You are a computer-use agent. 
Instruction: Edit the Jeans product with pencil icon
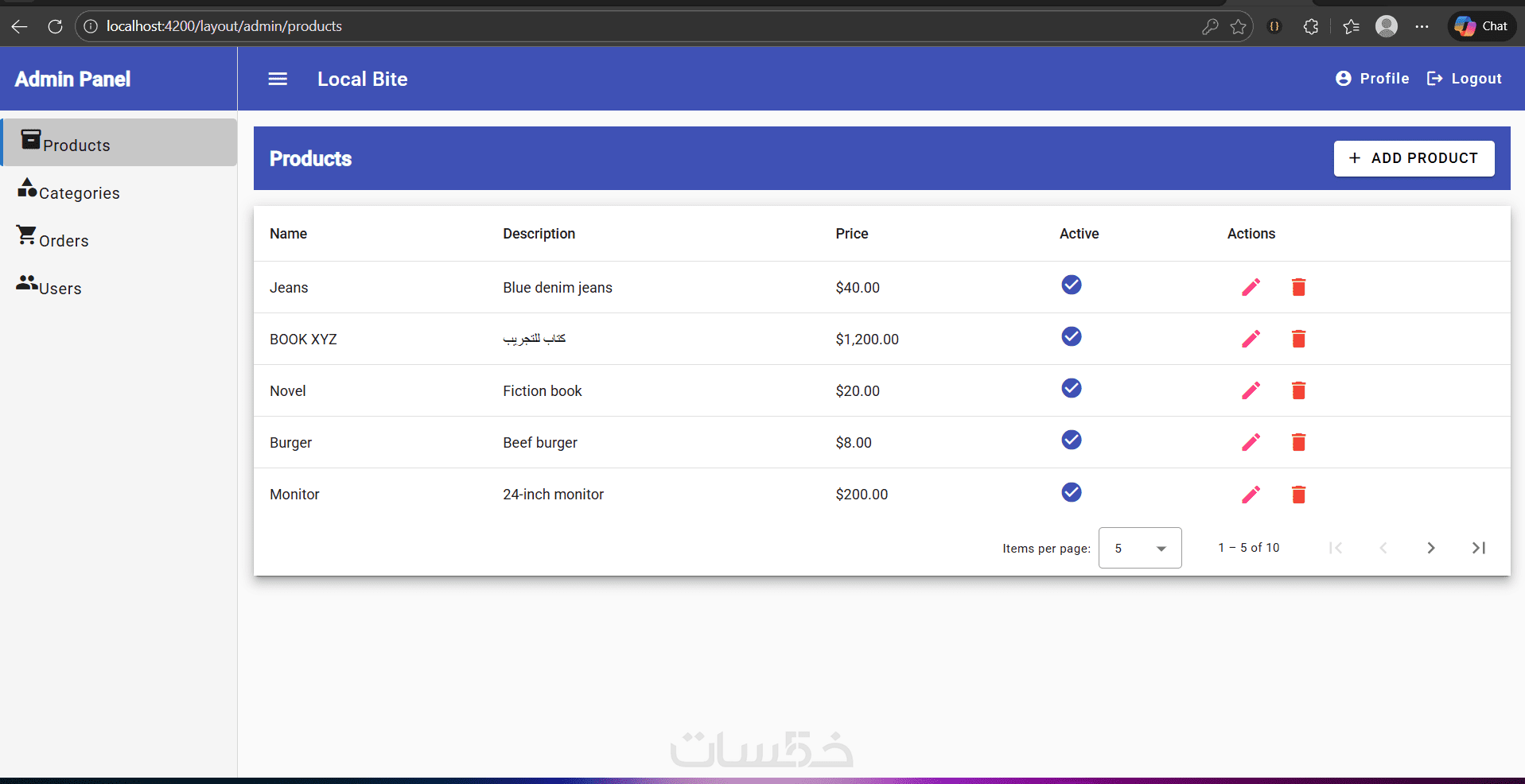[x=1251, y=287]
